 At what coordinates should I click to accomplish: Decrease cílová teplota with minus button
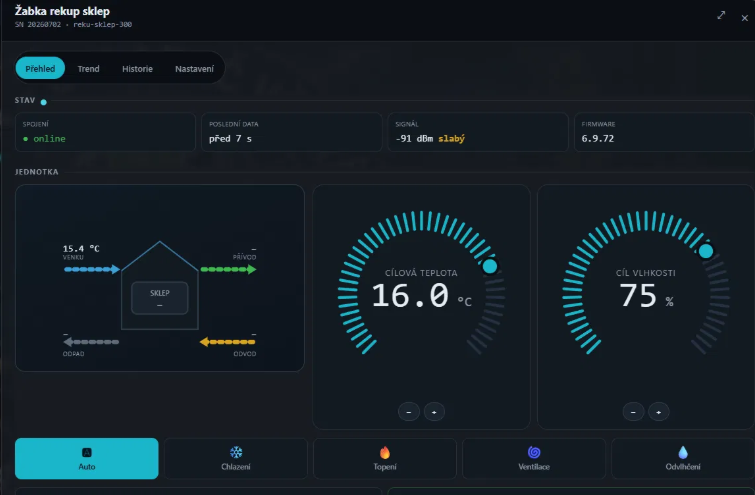tap(409, 412)
